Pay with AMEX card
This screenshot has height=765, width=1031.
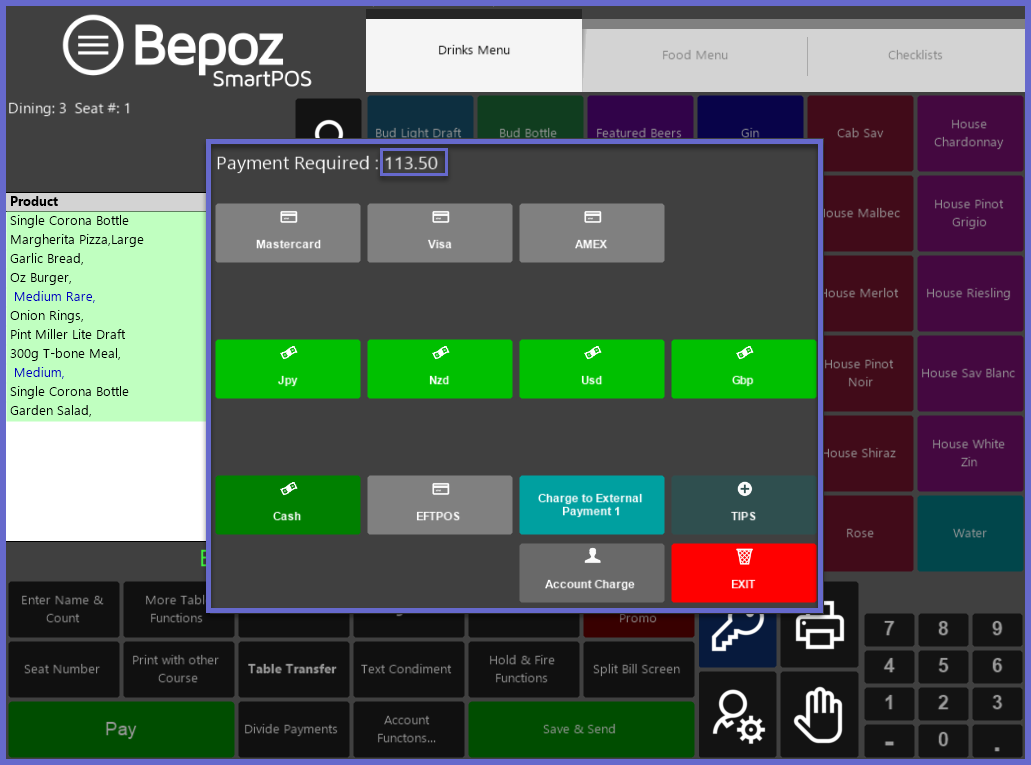(x=592, y=233)
